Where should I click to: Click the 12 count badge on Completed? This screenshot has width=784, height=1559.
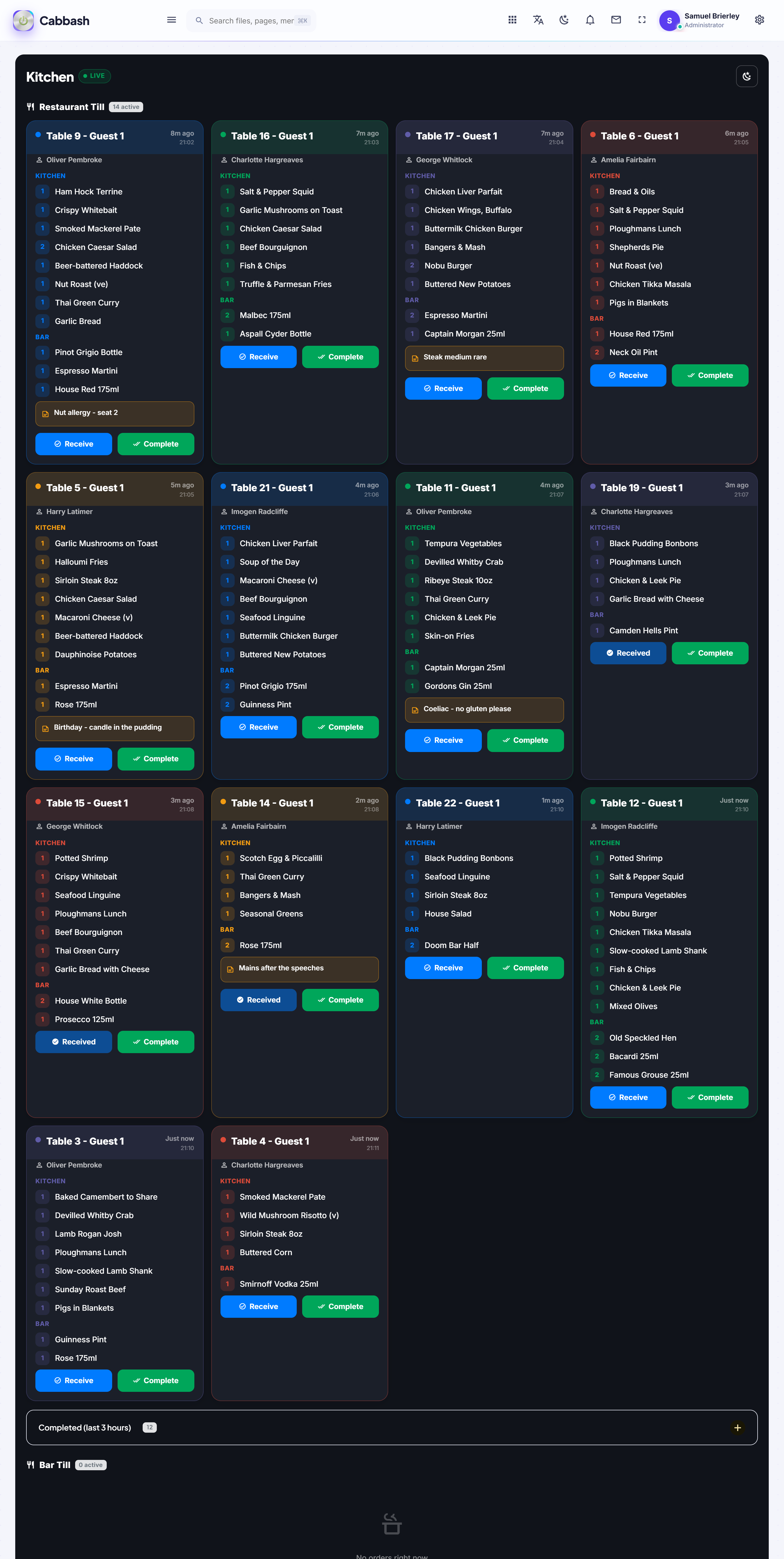point(149,1428)
